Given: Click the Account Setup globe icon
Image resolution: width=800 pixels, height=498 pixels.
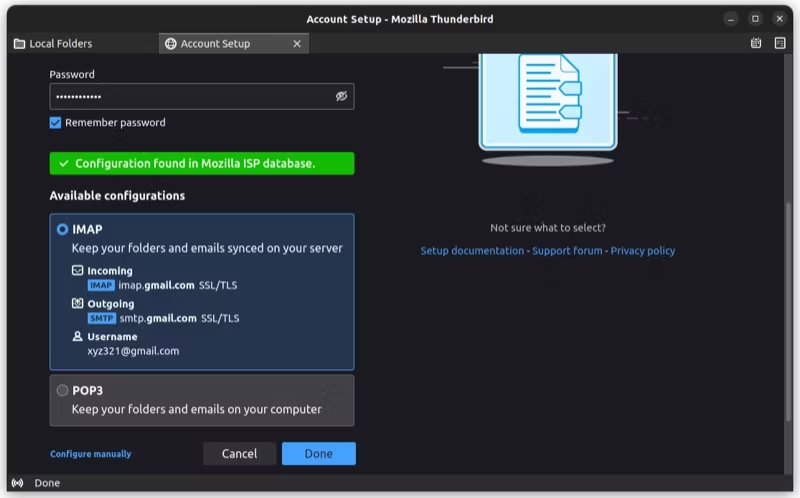Looking at the screenshot, I should (170, 44).
